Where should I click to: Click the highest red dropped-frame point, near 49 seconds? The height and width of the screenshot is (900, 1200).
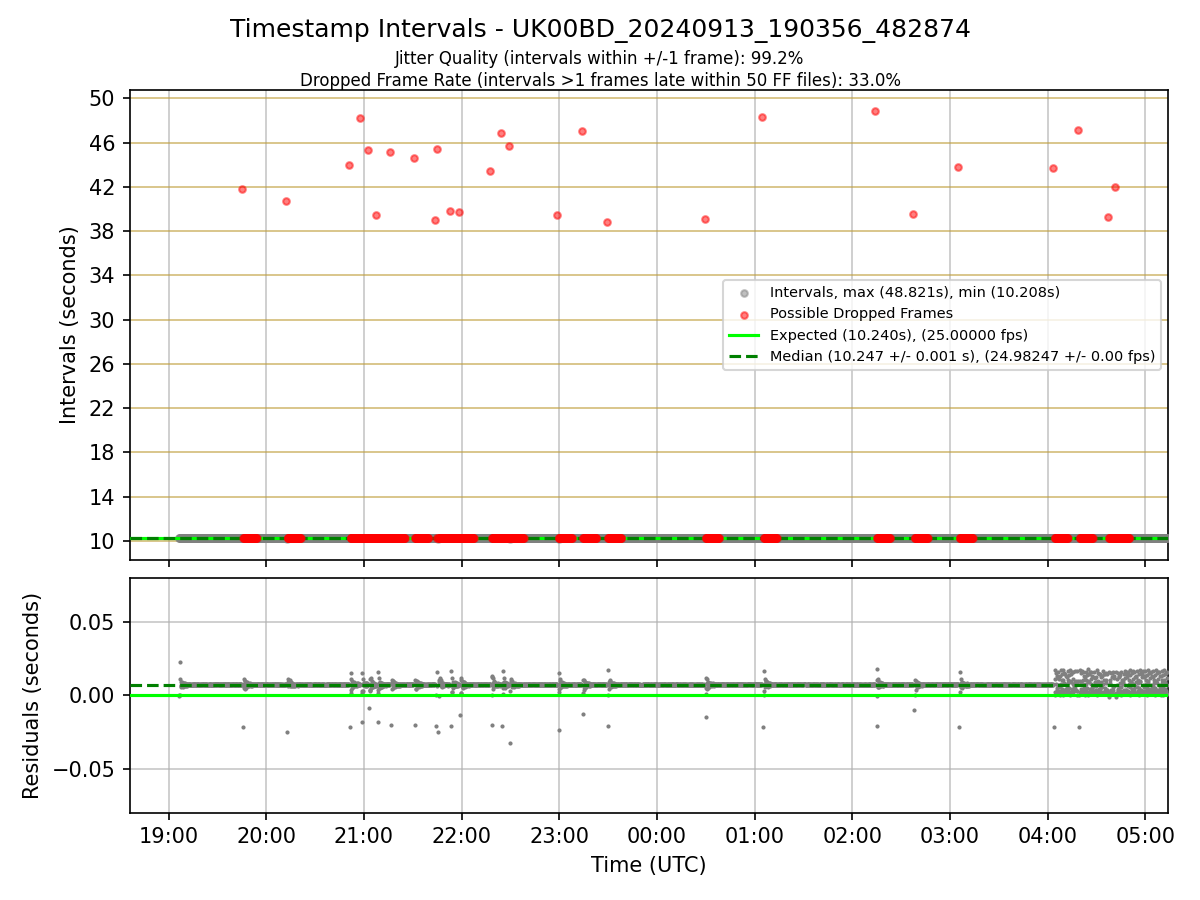click(875, 111)
